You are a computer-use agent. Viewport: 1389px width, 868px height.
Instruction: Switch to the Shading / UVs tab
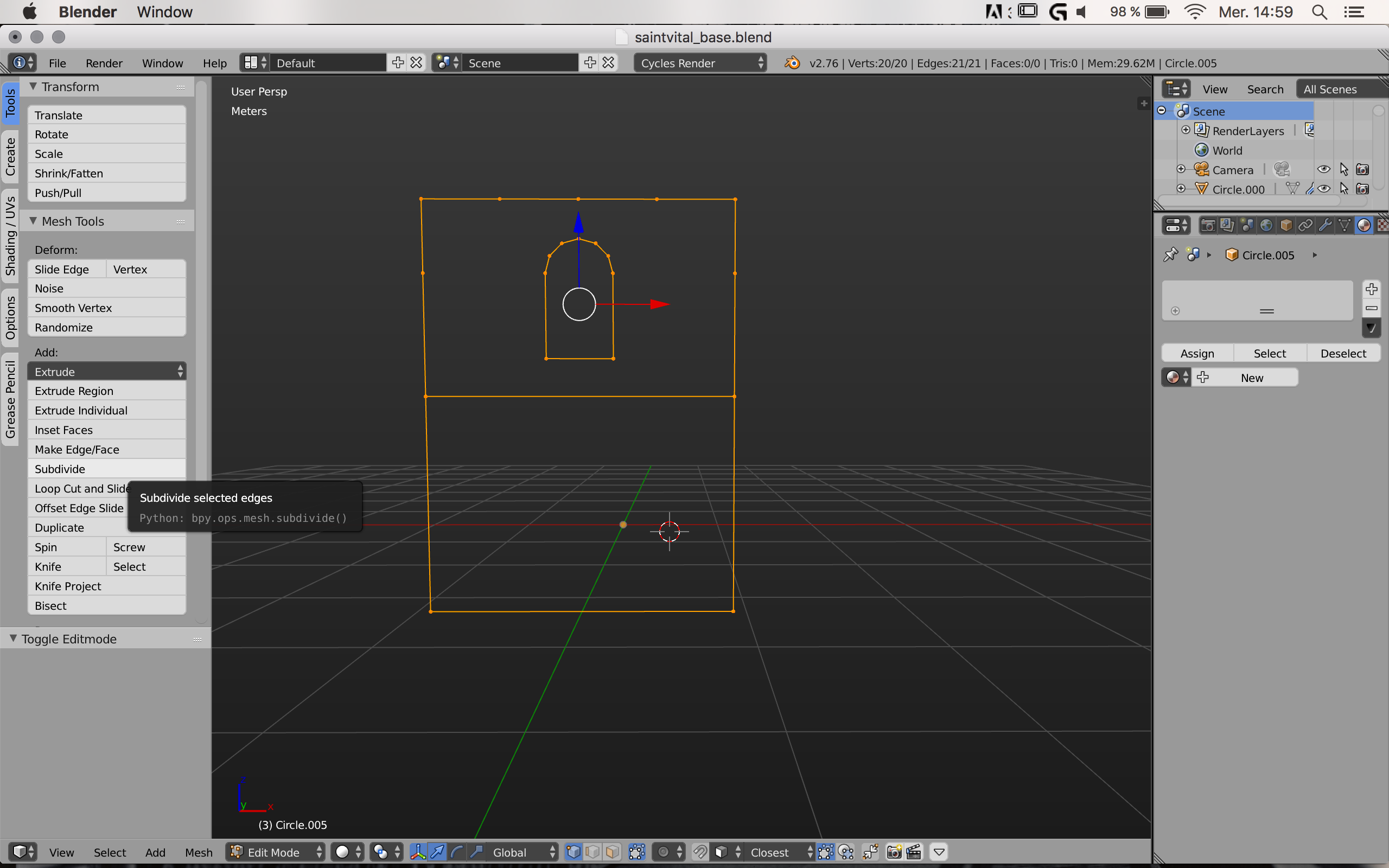[x=10, y=235]
